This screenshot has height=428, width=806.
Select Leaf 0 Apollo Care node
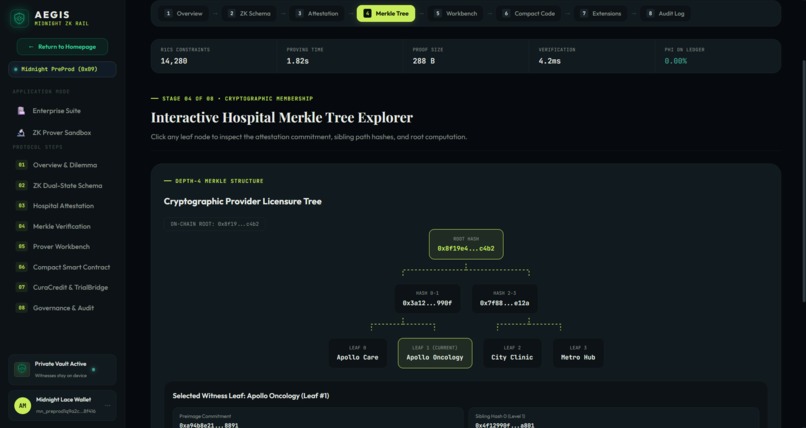357,353
